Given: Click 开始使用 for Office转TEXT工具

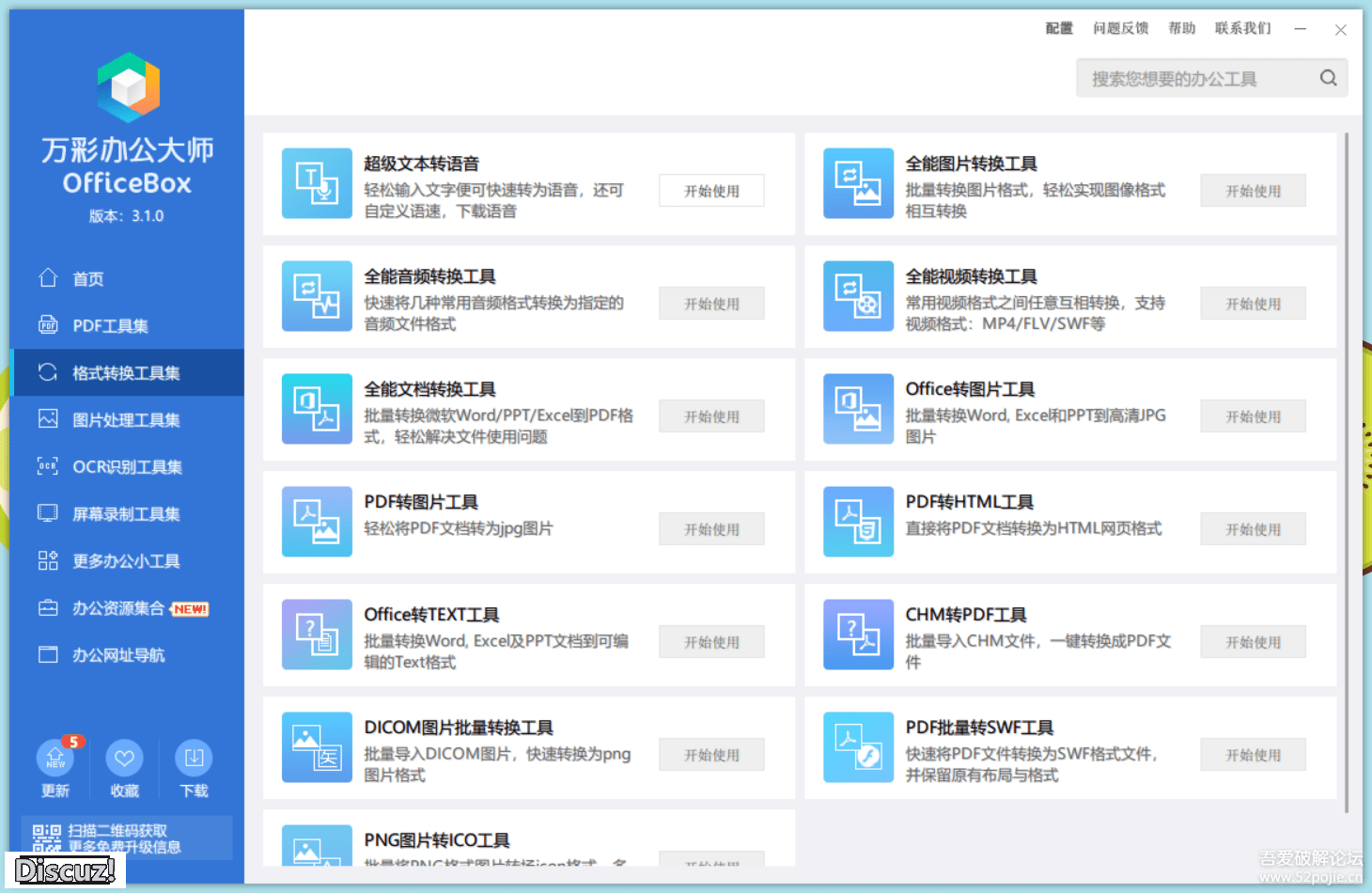Looking at the screenshot, I should pos(711,642).
